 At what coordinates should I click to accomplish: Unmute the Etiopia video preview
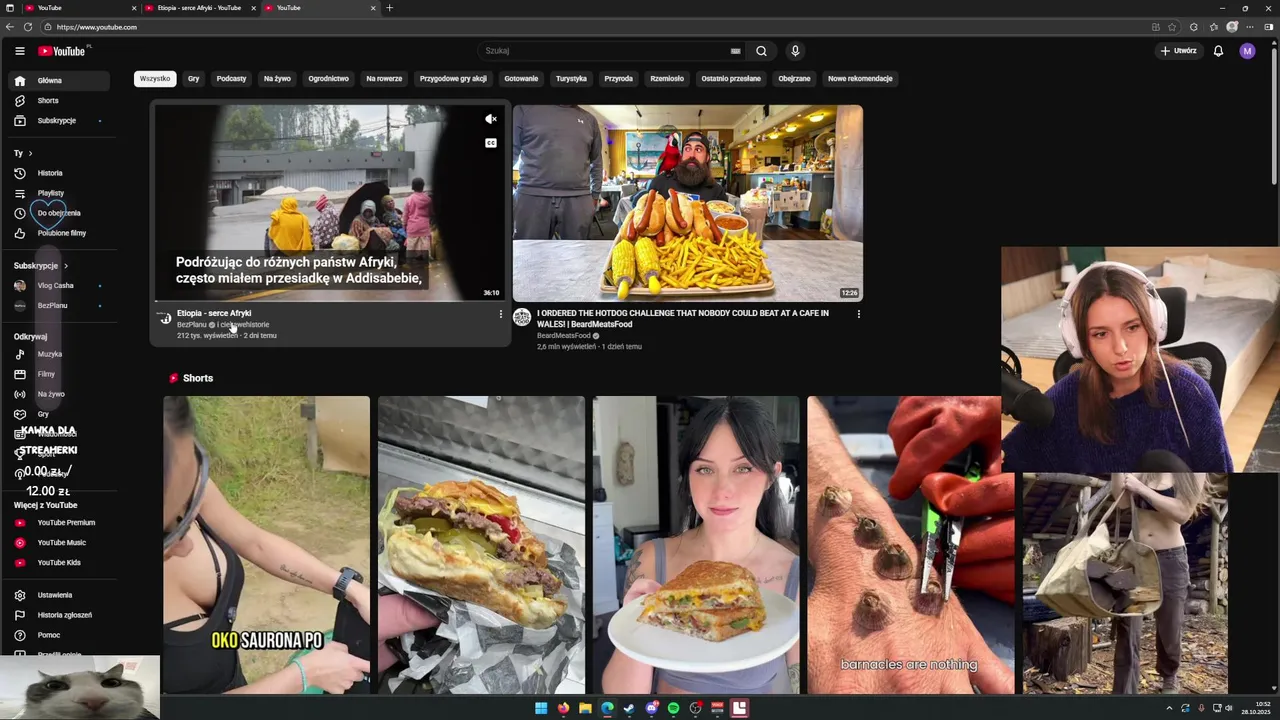coord(491,119)
